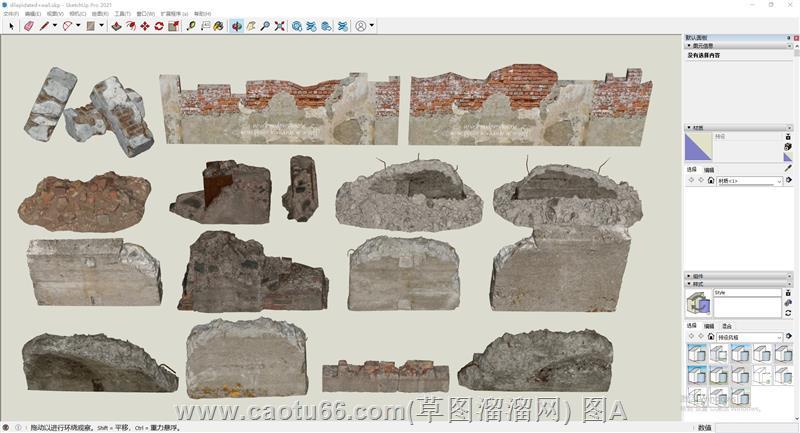800x433 pixels.
Task: Select the material eyedropper sample tool
Action: [788, 168]
